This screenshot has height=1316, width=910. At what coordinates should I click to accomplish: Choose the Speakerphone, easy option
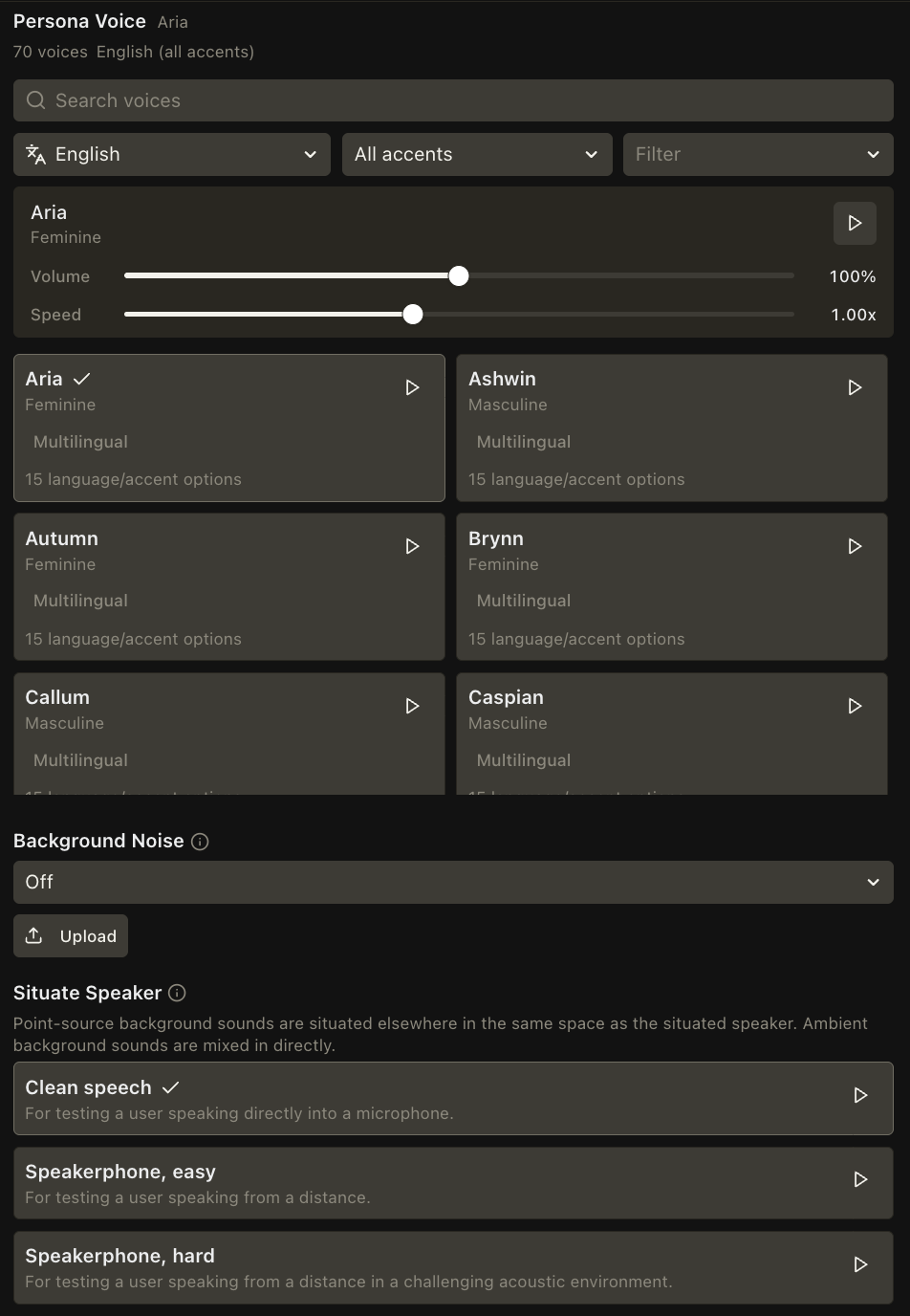pyautogui.click(x=453, y=1183)
